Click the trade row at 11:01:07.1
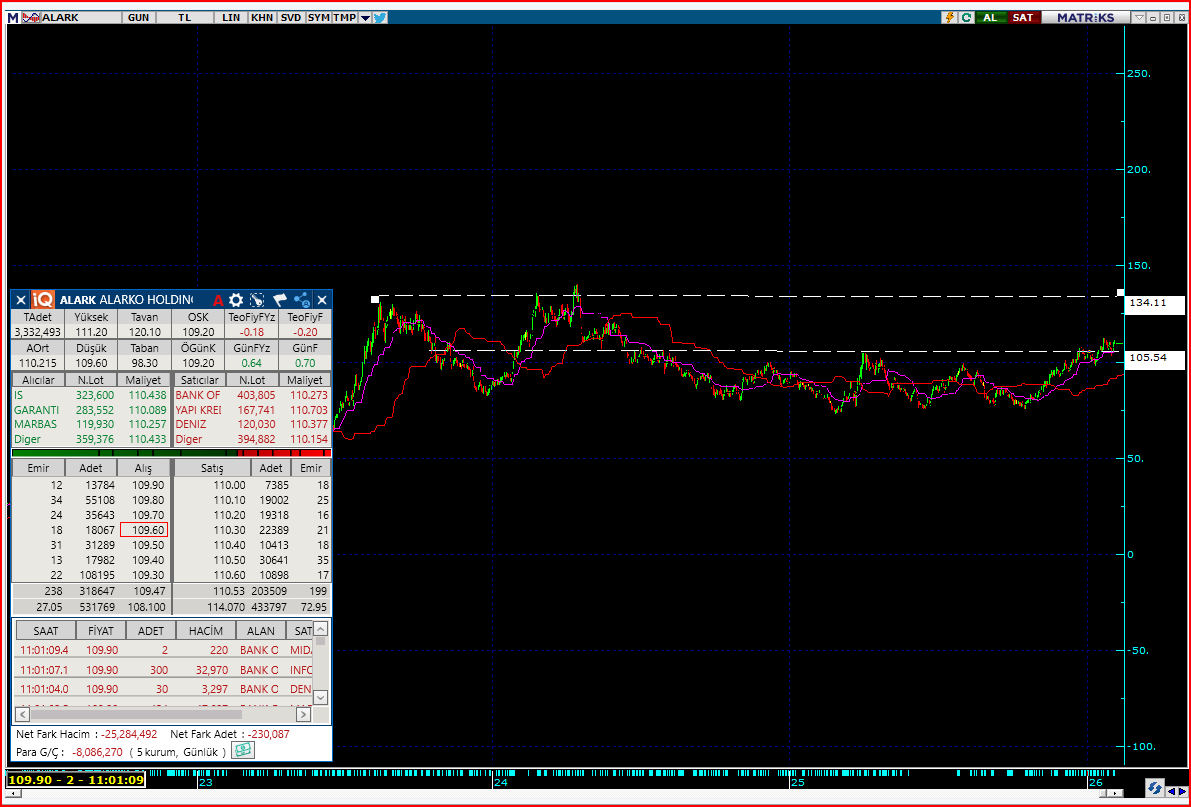1191x807 pixels. pyautogui.click(x=163, y=670)
